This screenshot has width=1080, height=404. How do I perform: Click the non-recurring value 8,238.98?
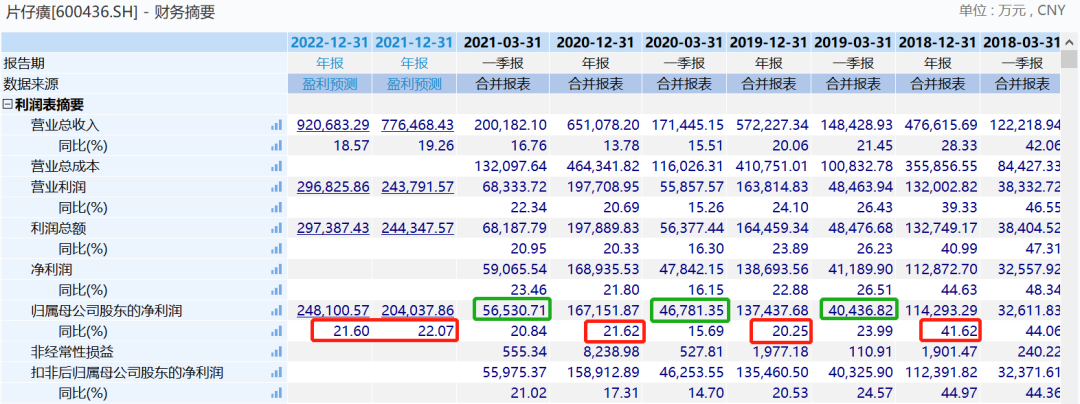pyautogui.click(x=610, y=352)
